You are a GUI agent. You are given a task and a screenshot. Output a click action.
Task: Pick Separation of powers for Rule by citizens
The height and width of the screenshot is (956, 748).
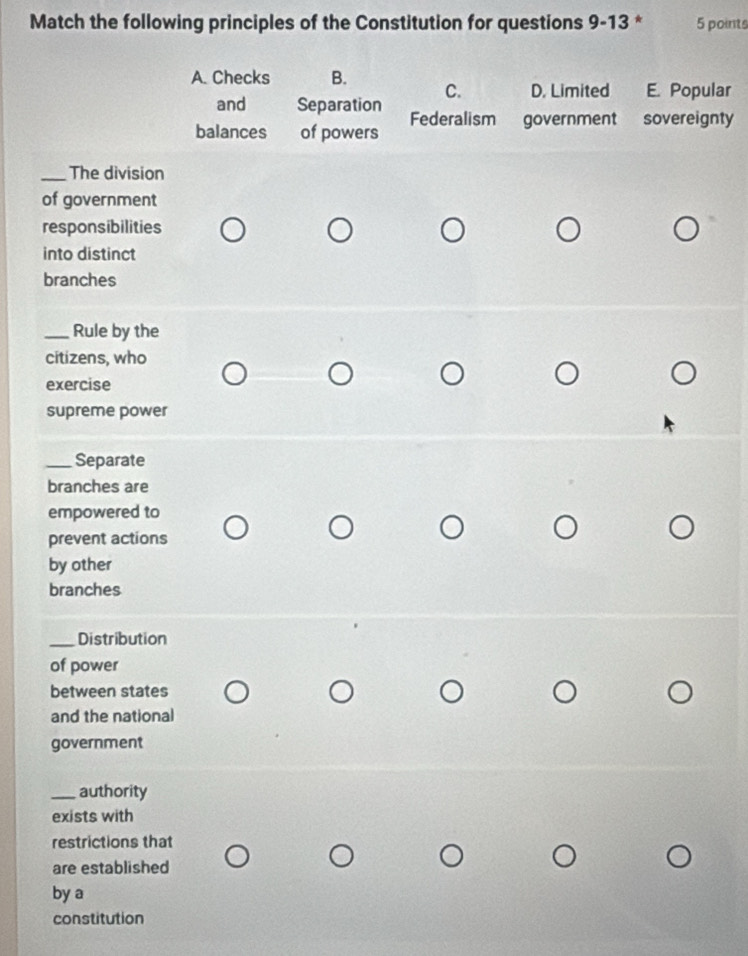(342, 374)
